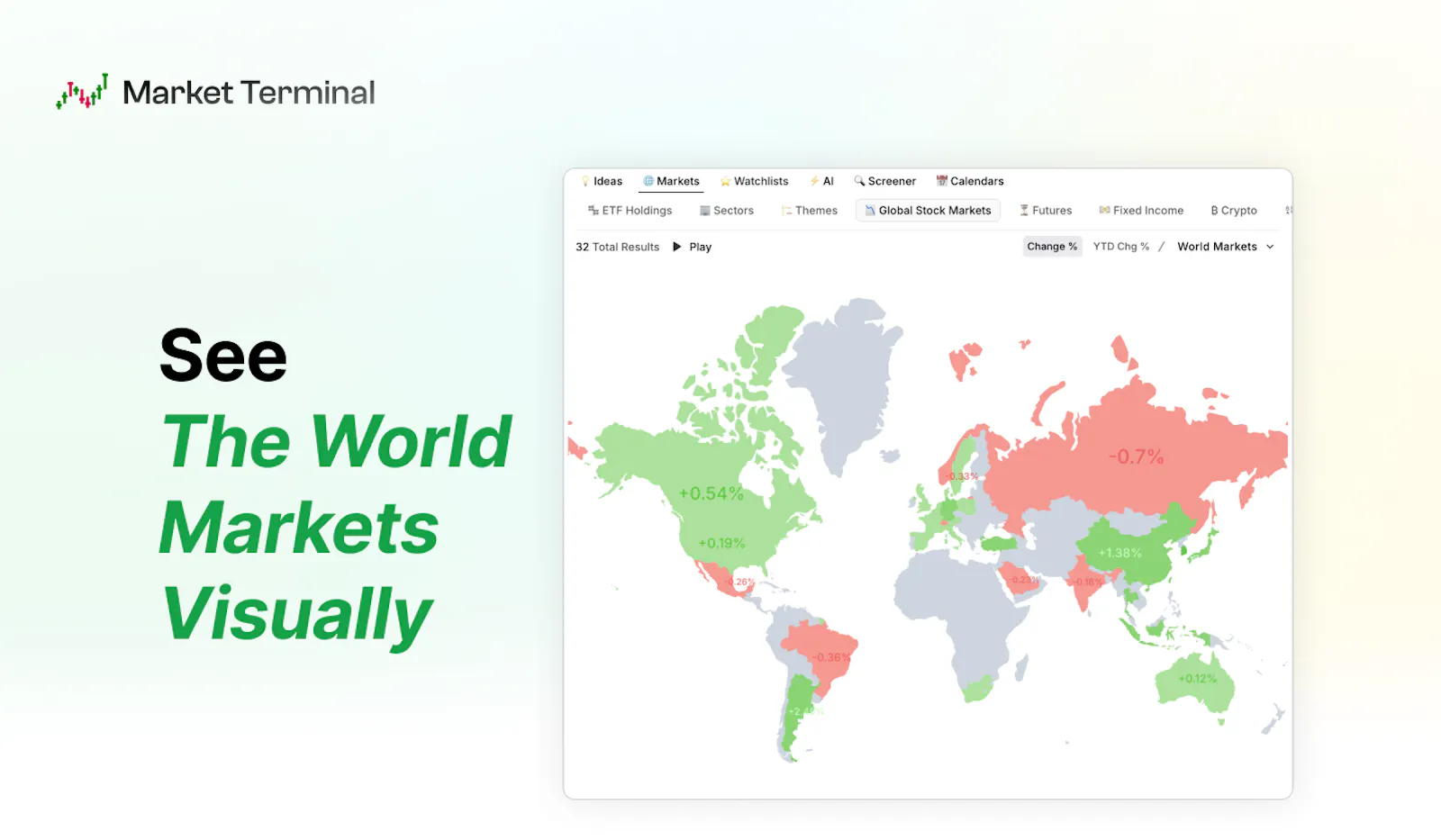Click Canada's +0.54% map label
1441x840 pixels.
(711, 493)
